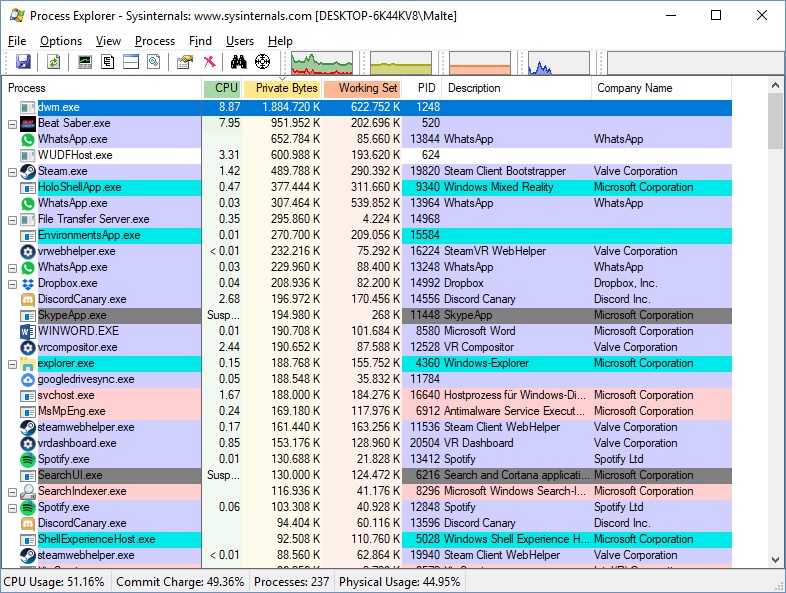Open the View menu
This screenshot has width=786, height=593.
[108, 41]
